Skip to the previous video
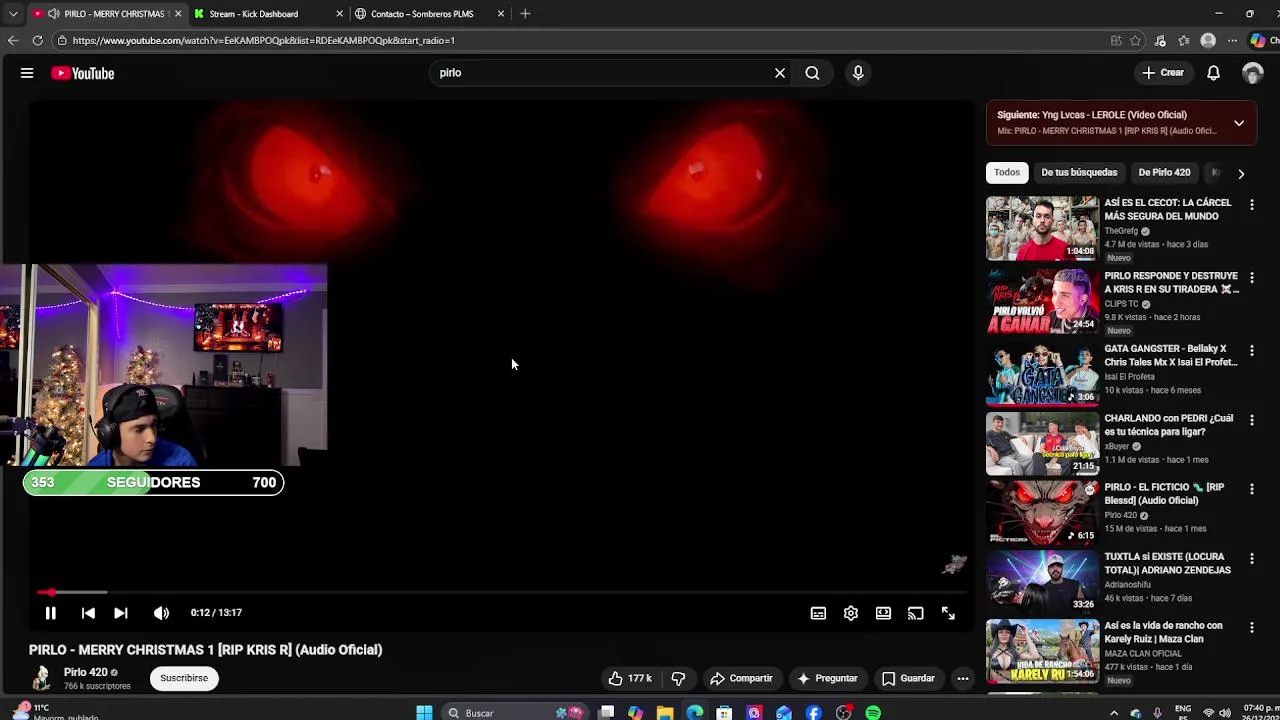 (88, 613)
